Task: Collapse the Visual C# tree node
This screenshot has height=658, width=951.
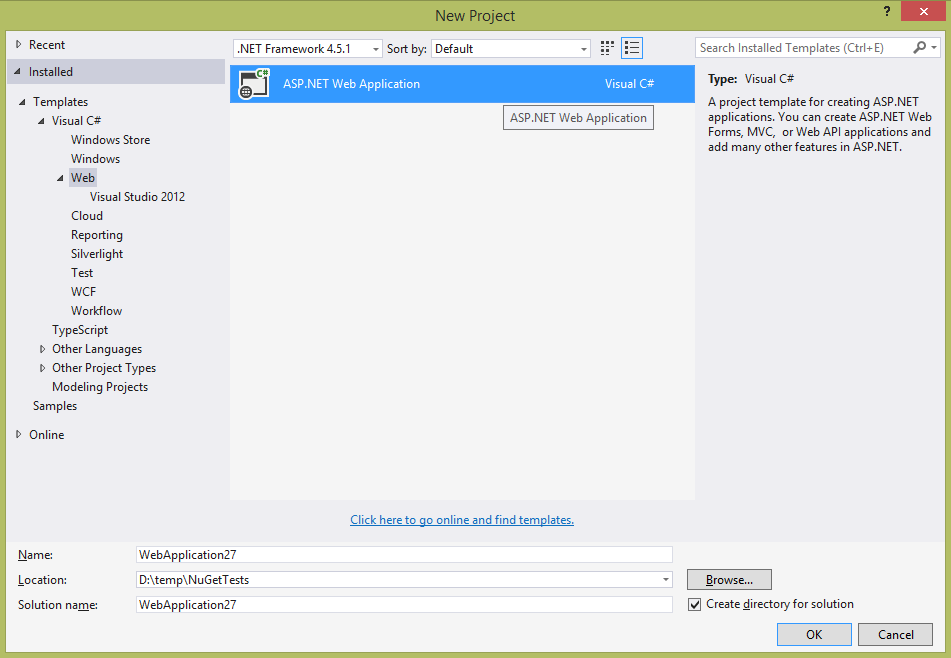Action: pyautogui.click(x=41, y=121)
